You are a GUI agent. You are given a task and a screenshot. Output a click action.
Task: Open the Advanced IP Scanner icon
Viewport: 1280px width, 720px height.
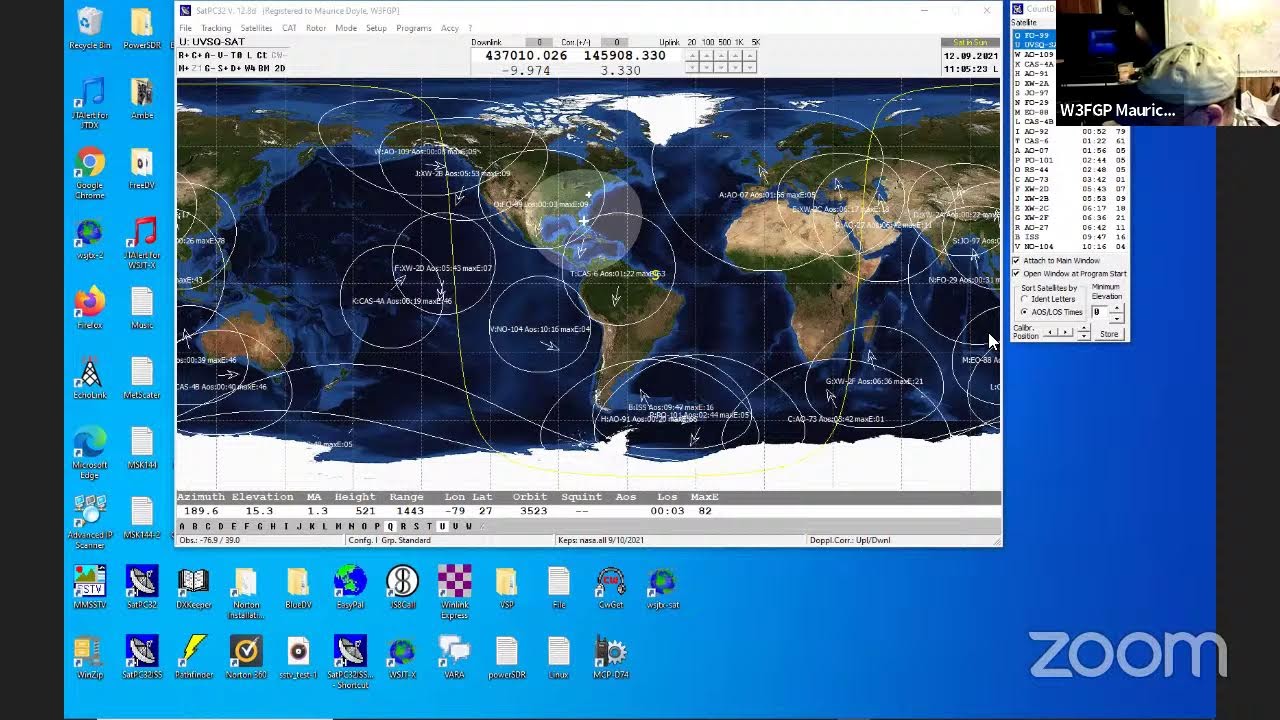(90, 522)
